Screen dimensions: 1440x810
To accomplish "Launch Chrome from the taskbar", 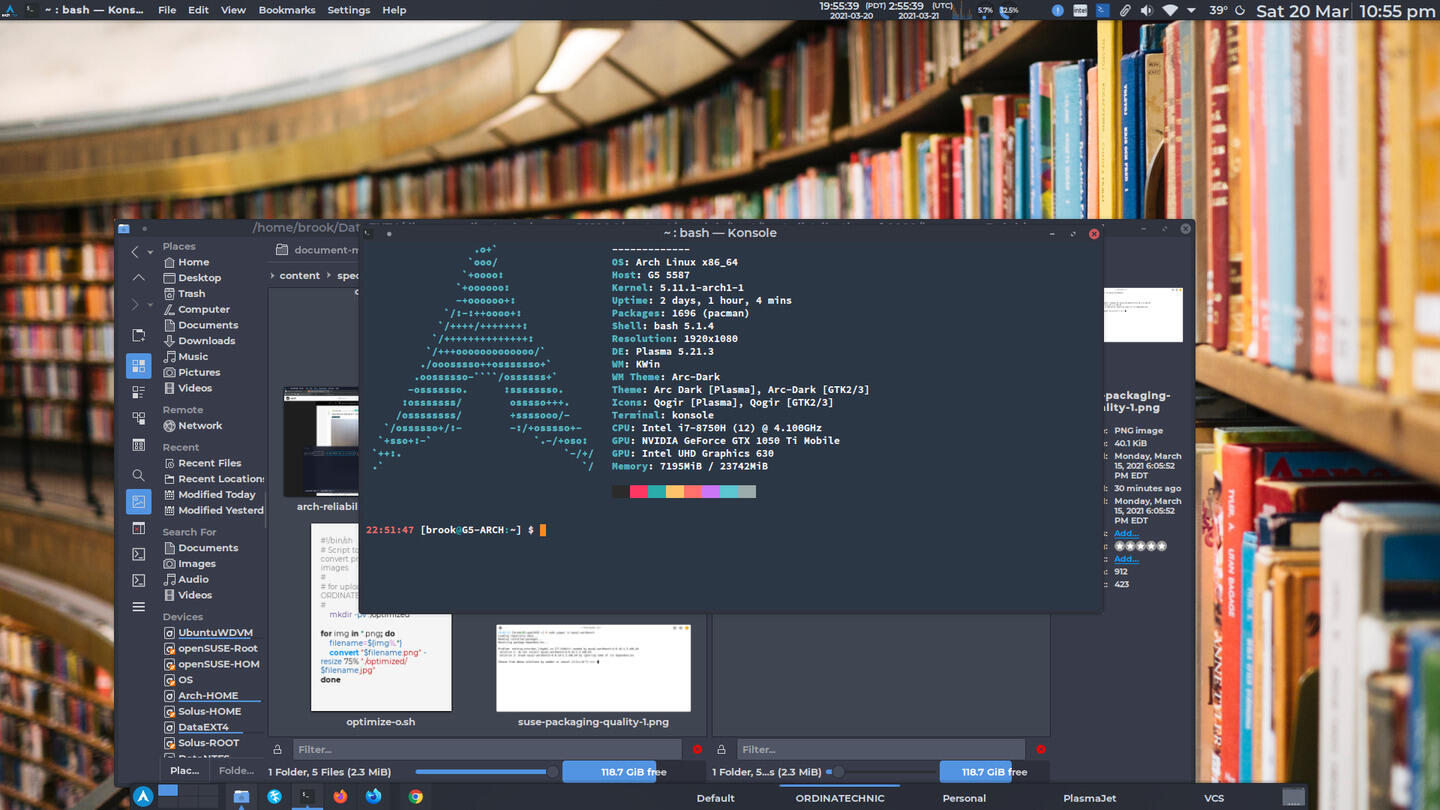I will tap(415, 797).
